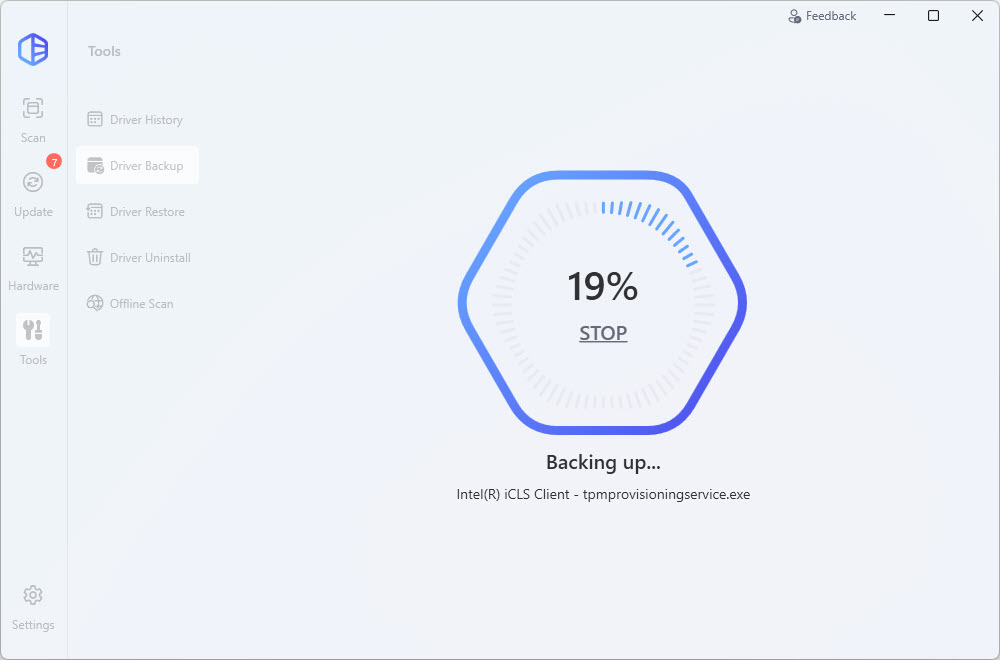The width and height of the screenshot is (1000, 660).
Task: Open the Scan section in sidebar
Action: (x=33, y=109)
